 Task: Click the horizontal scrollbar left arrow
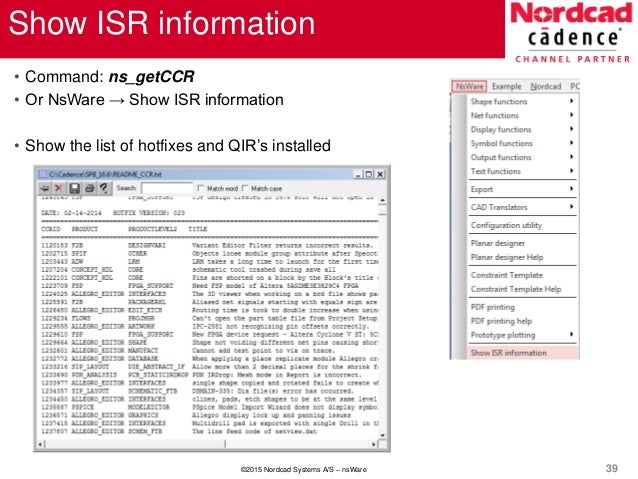coord(40,444)
